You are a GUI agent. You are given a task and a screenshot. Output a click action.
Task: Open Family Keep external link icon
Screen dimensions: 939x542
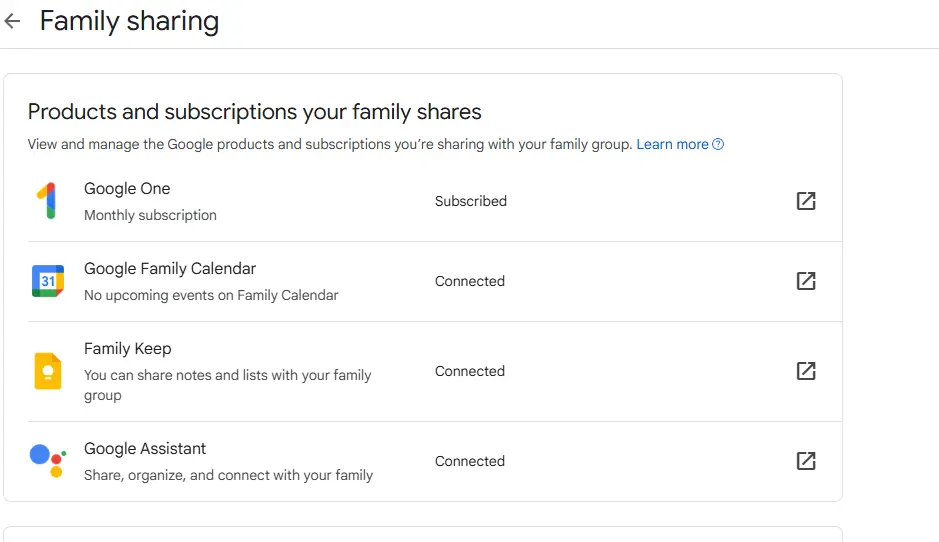806,371
